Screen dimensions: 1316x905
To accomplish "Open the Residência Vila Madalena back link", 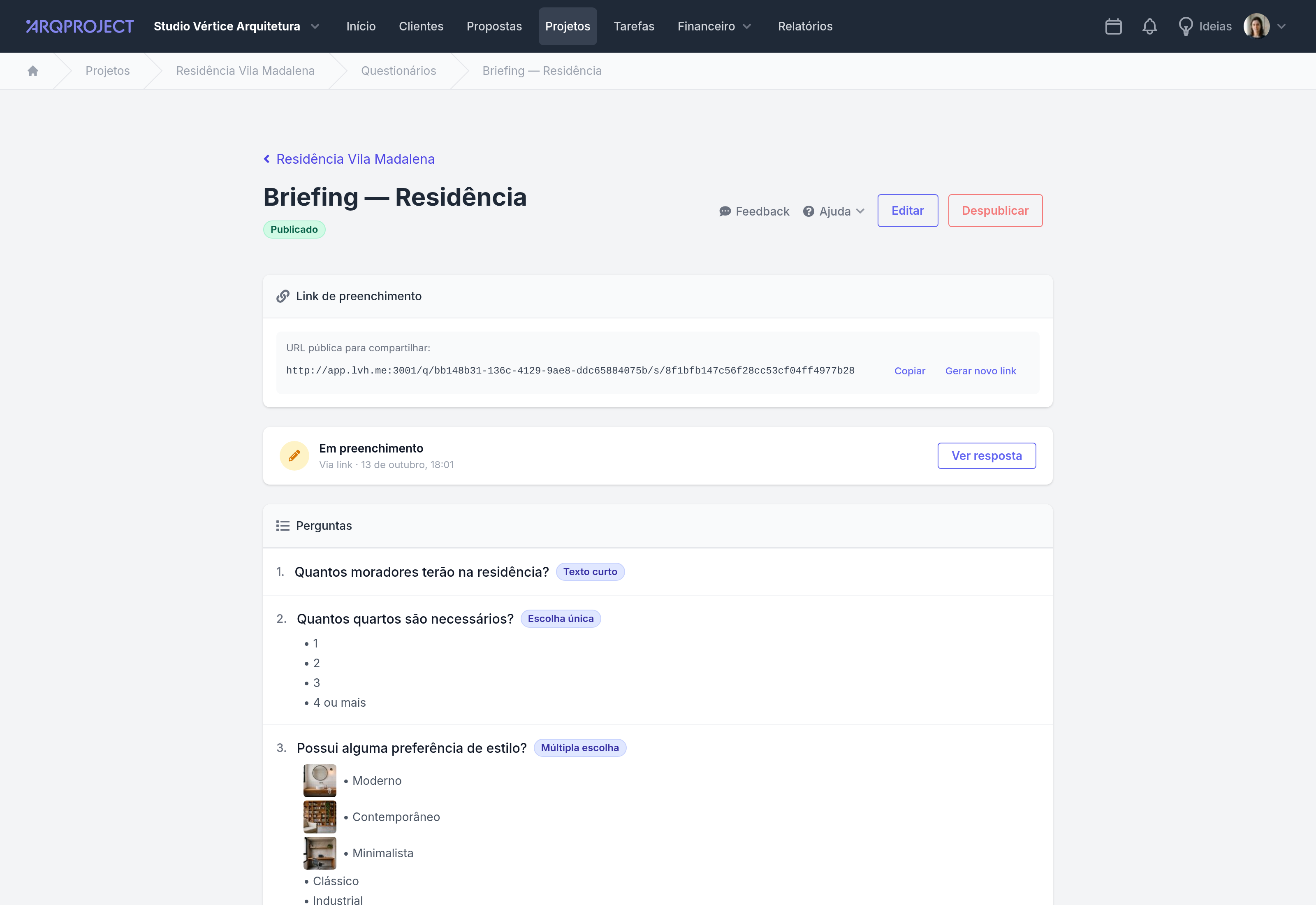I will (355, 159).
